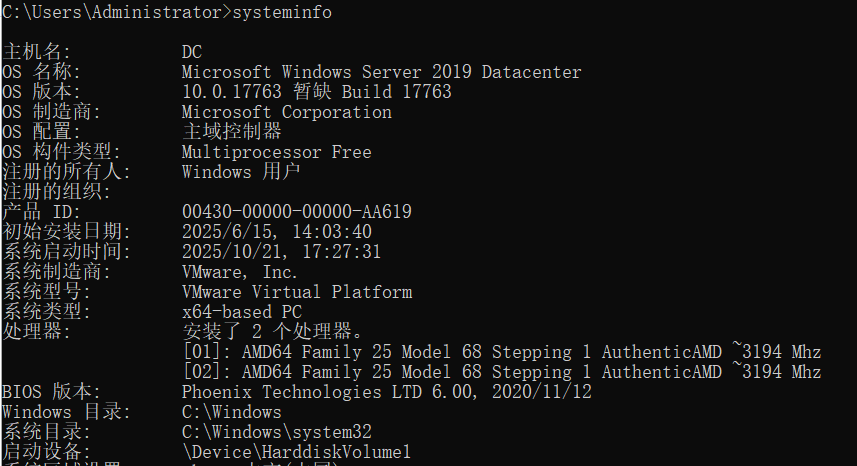Screen dimensions: 857x466
Task: Select install date '2025/6/15, 14:03:40'
Action: (x=277, y=232)
